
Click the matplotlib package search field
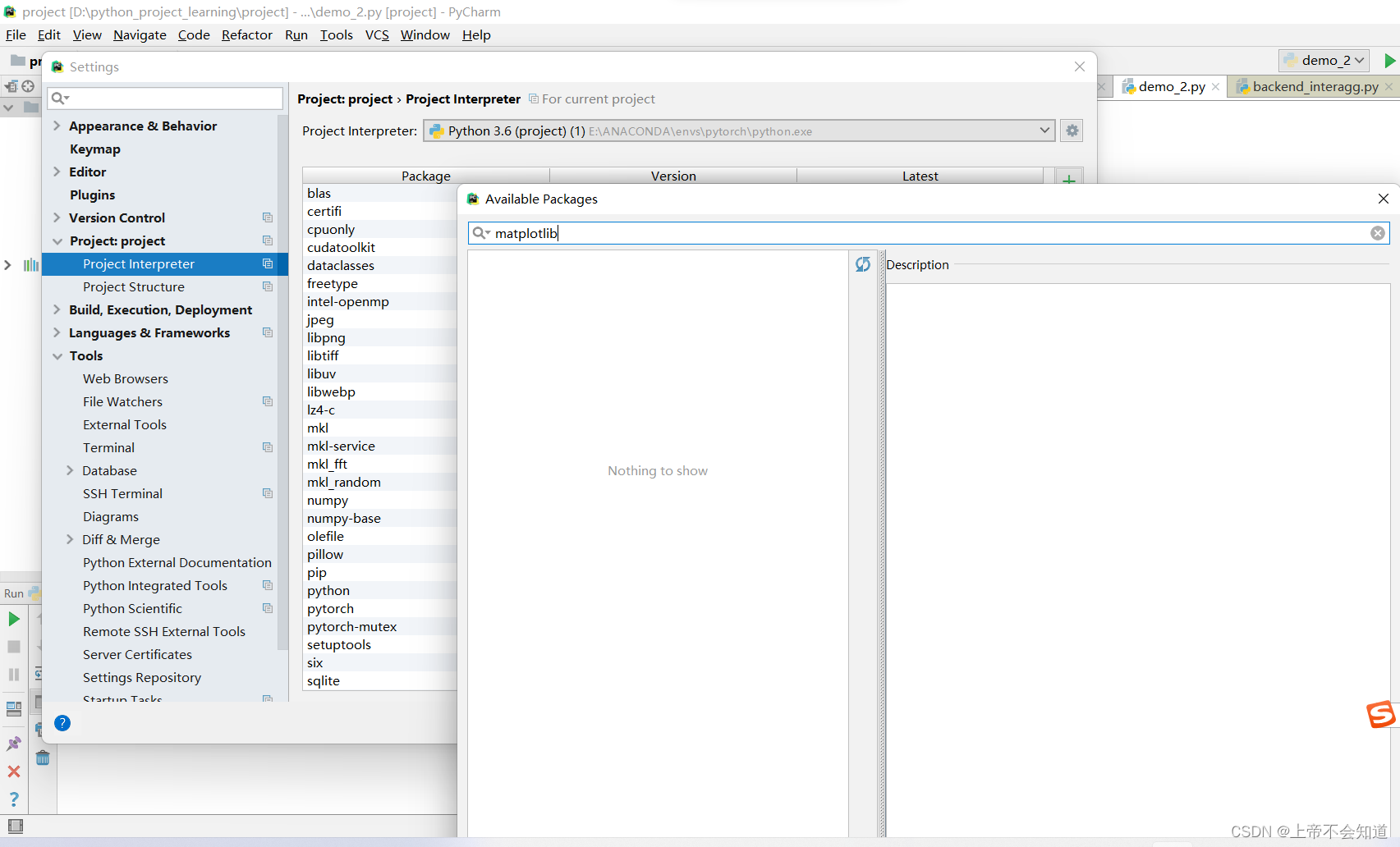point(929,233)
